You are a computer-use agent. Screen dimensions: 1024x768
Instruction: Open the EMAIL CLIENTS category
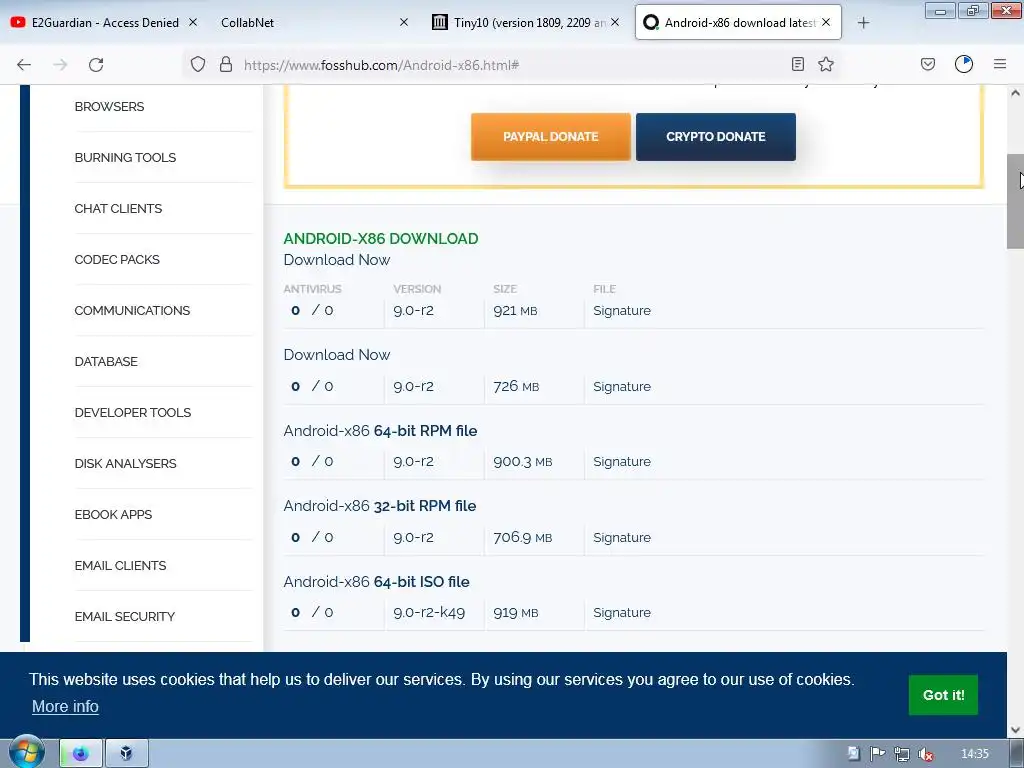coord(120,565)
